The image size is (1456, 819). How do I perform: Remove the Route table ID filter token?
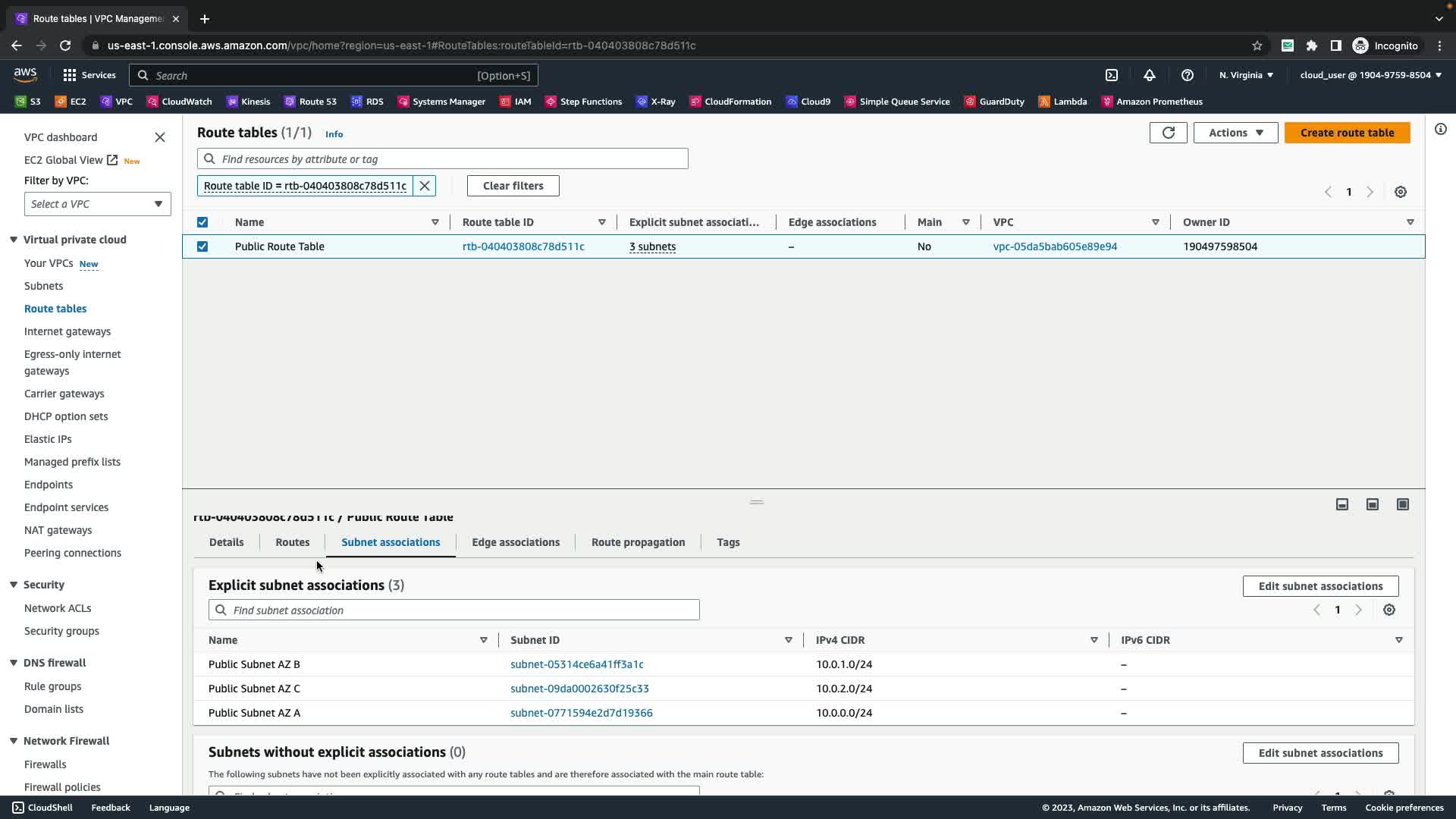click(x=425, y=186)
